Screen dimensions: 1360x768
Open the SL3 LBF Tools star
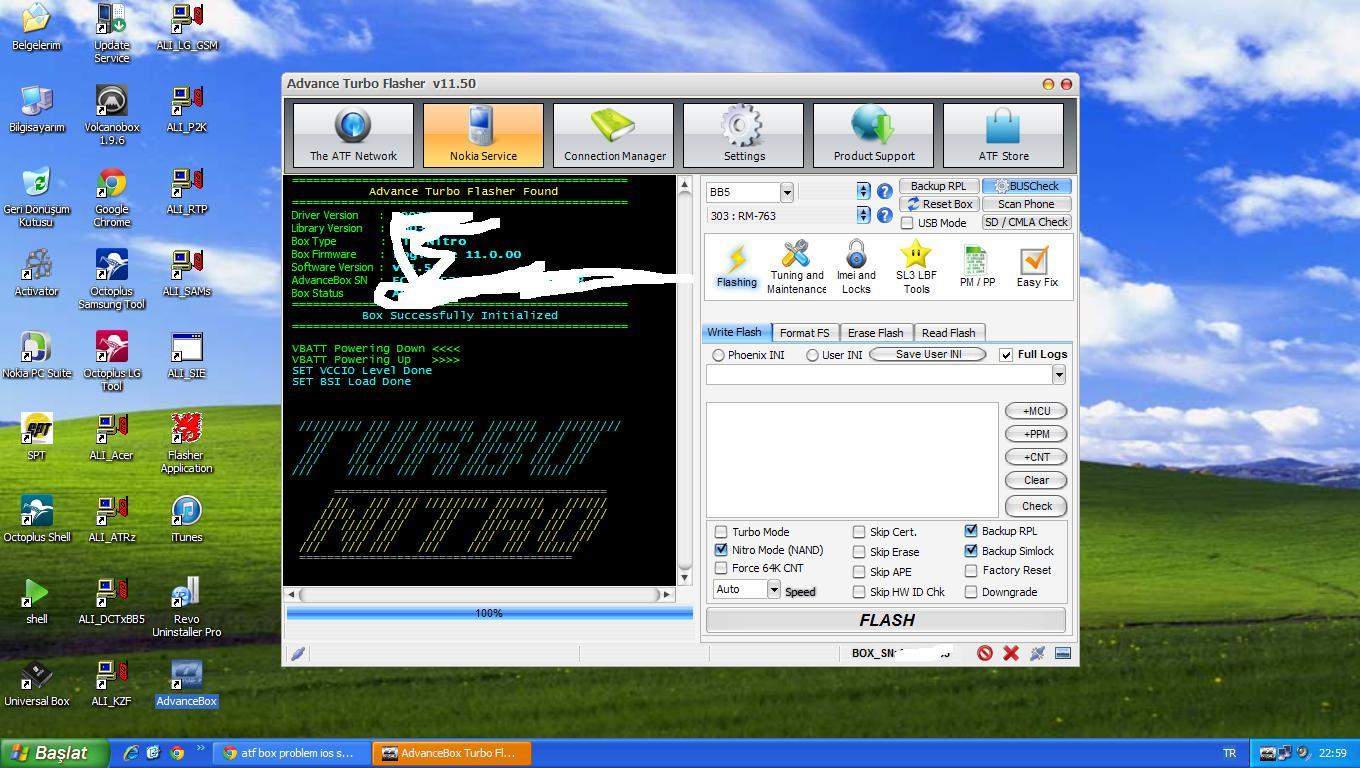point(916,266)
